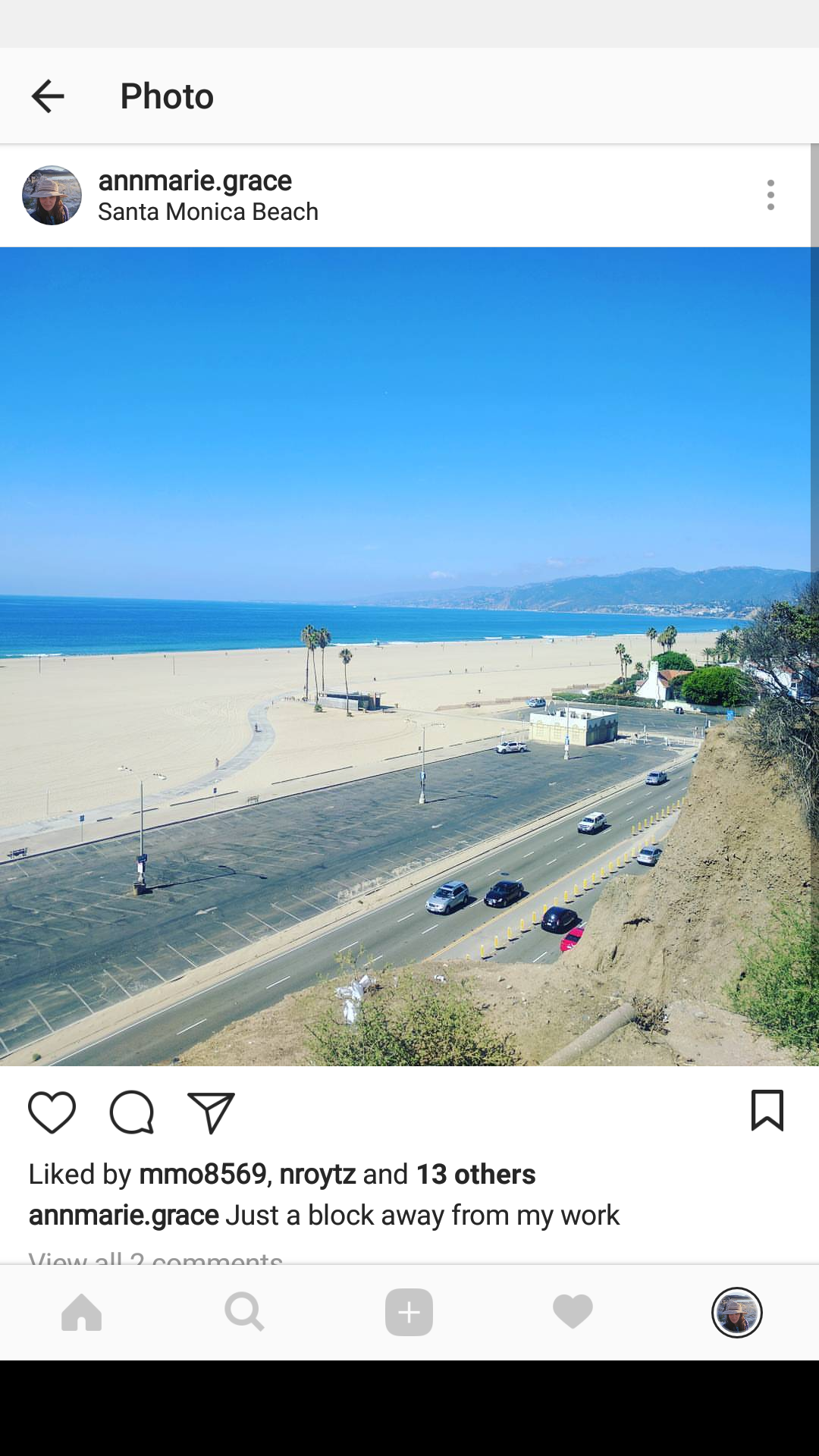Open the three-dot post options menu
Viewport: 819px width, 1456px height.
[770, 195]
